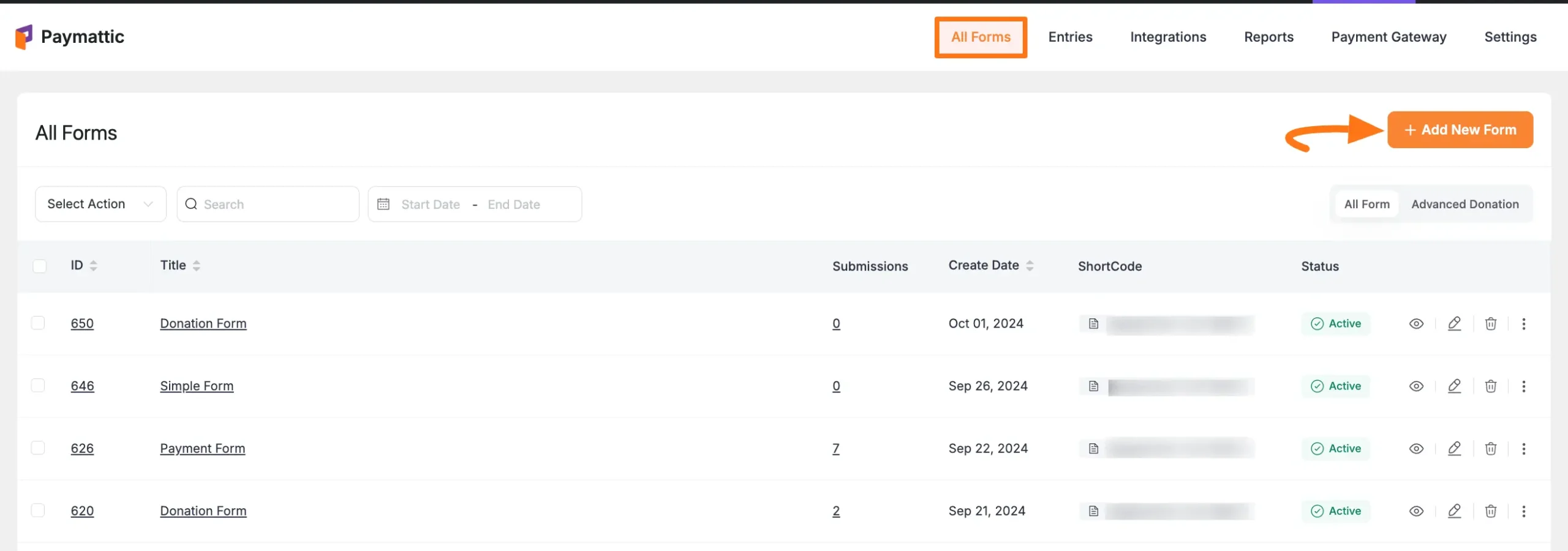
Task: Go to the Entries menu
Action: (1070, 37)
